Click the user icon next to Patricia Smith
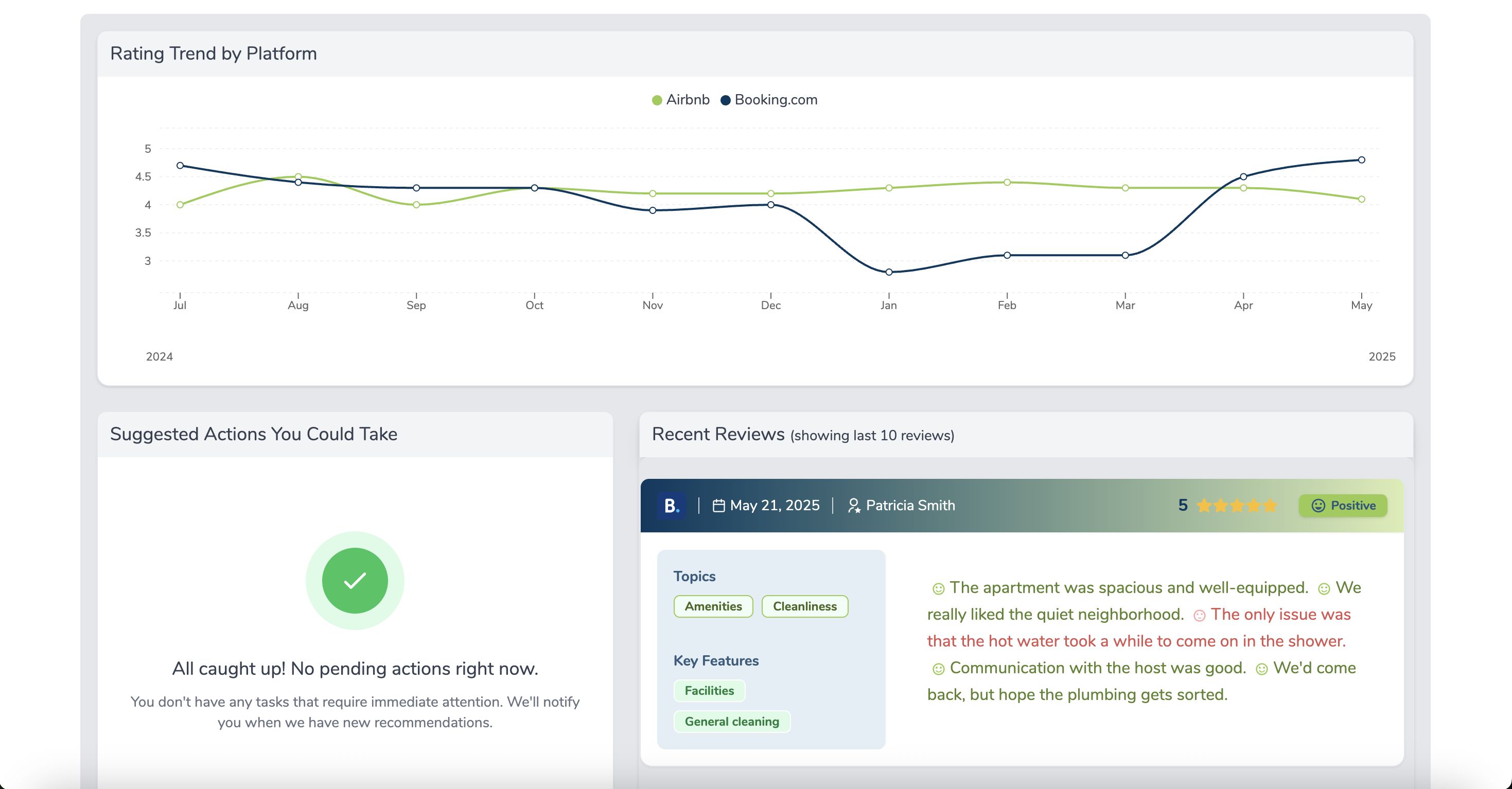Viewport: 1512px width, 789px height. click(x=854, y=506)
